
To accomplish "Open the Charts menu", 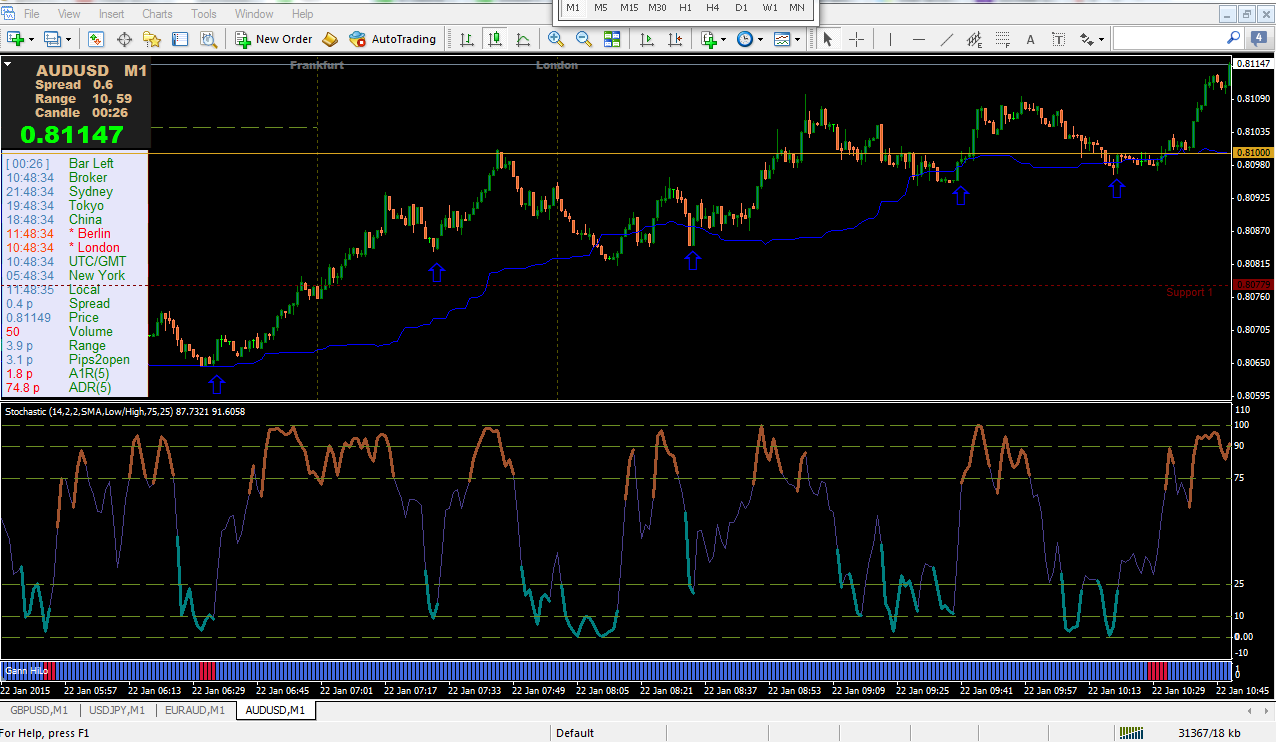I will tap(157, 14).
